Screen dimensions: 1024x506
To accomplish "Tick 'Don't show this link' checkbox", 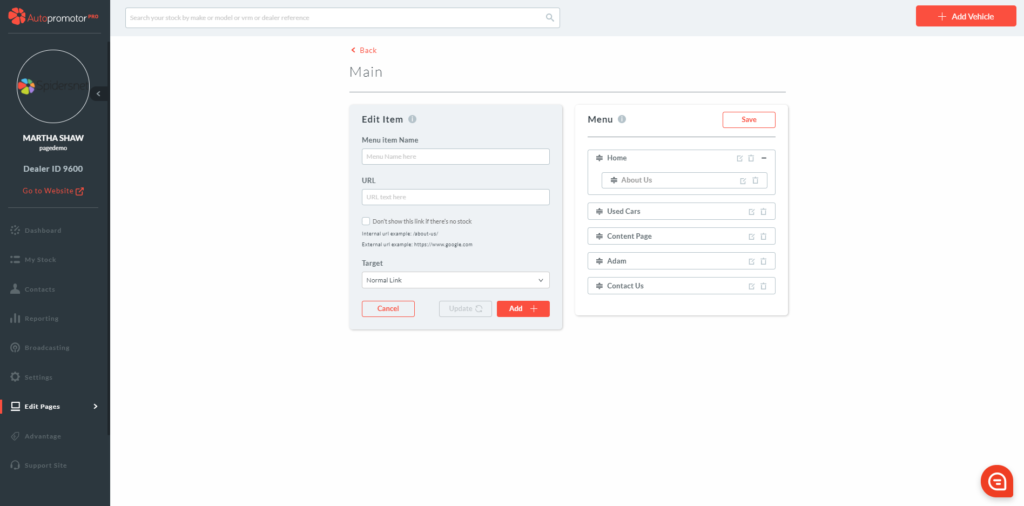I will click(x=366, y=221).
